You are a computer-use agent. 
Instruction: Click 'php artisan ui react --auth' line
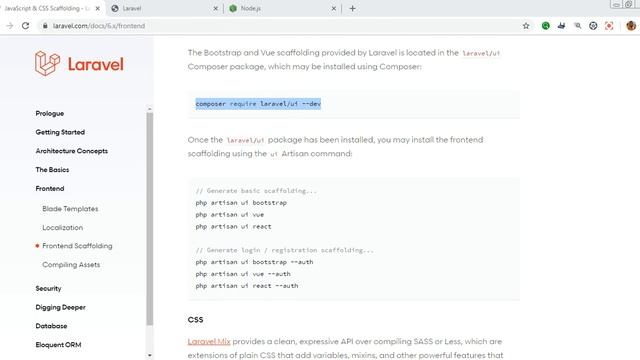click(247, 286)
